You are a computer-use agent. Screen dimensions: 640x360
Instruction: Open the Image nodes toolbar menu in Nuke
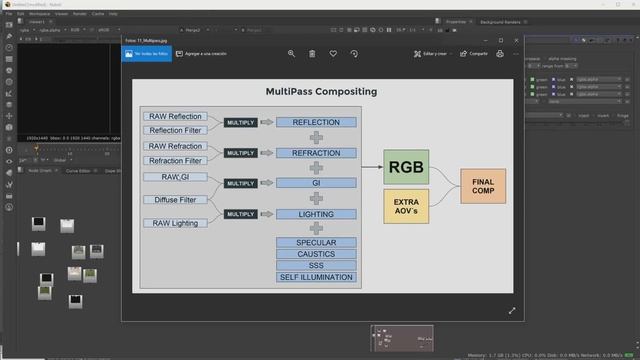coord(9,25)
